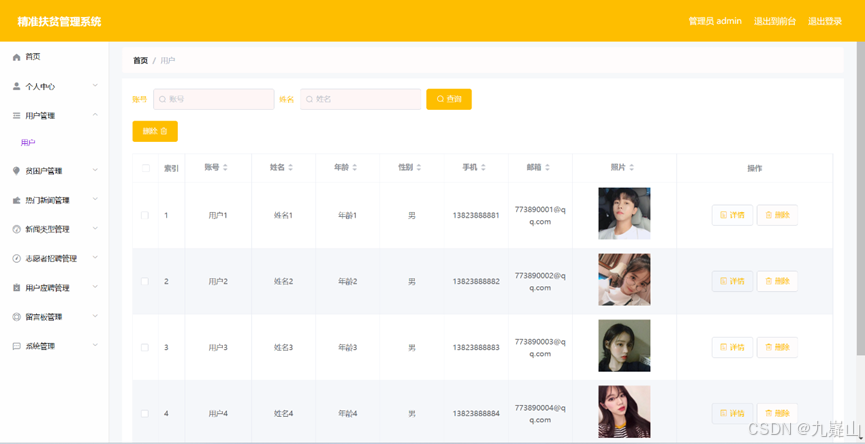
Task: Expand 热门新闻管理 with its chevron arrow
Action: [95, 199]
